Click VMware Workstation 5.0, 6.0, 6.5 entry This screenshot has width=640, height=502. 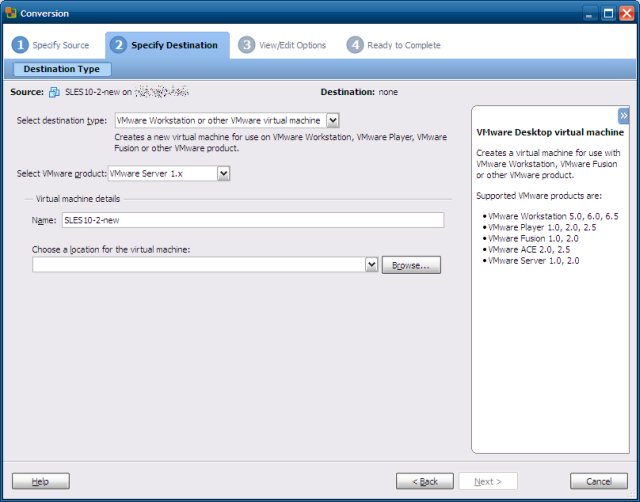(553, 216)
